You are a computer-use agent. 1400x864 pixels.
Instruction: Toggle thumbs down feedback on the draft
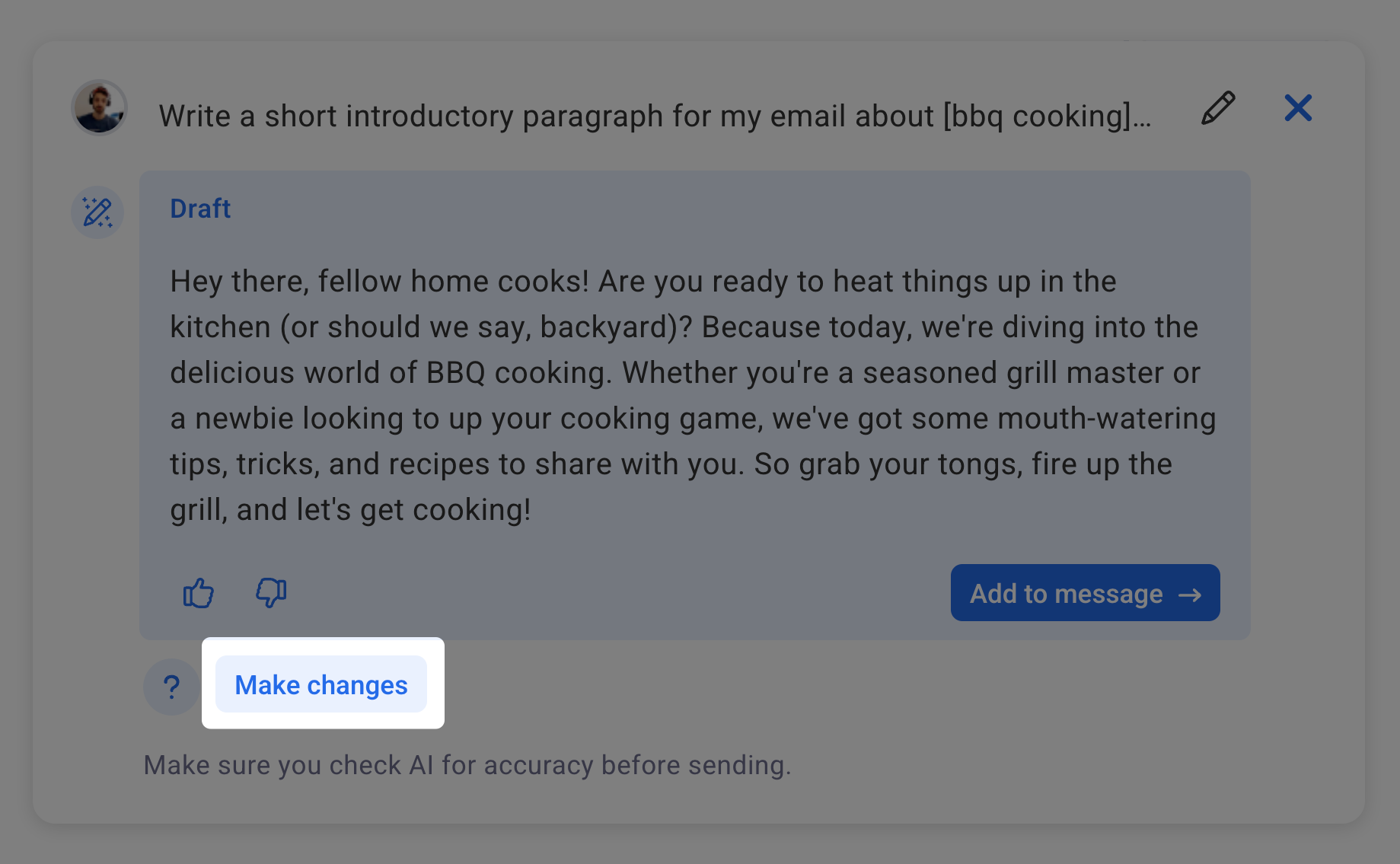[x=271, y=593]
